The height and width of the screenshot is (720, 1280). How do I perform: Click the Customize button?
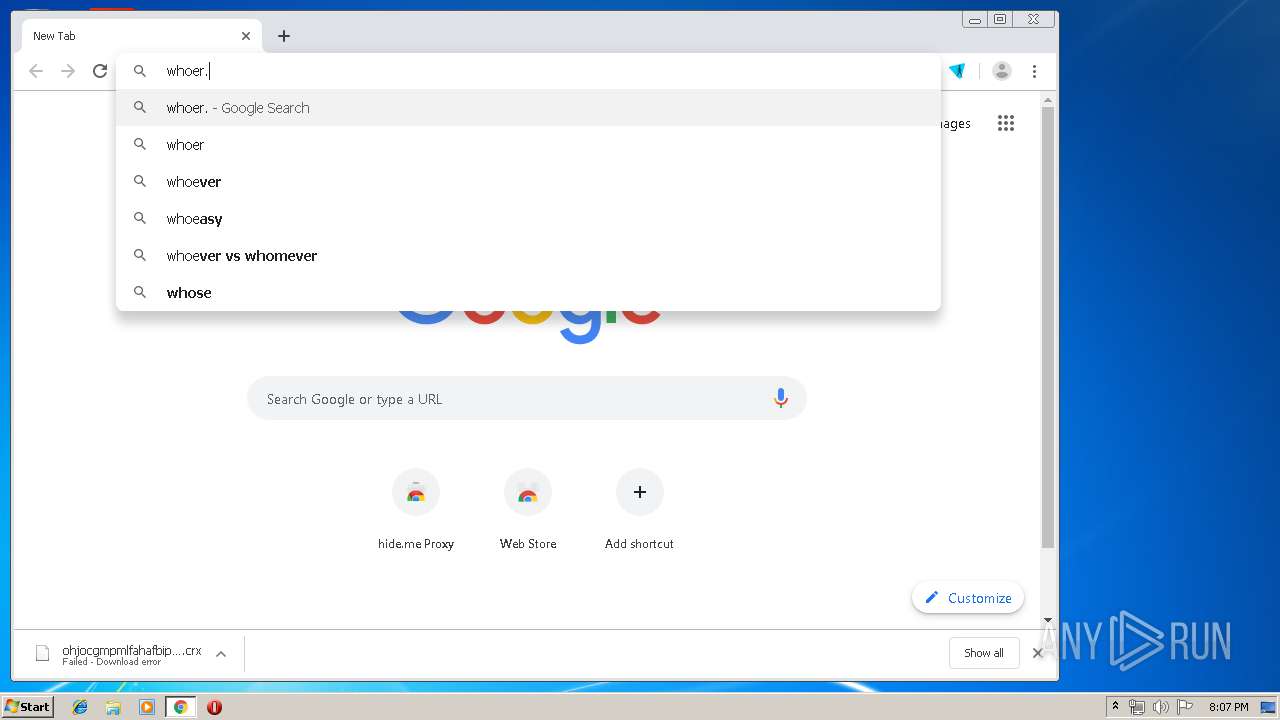(968, 598)
